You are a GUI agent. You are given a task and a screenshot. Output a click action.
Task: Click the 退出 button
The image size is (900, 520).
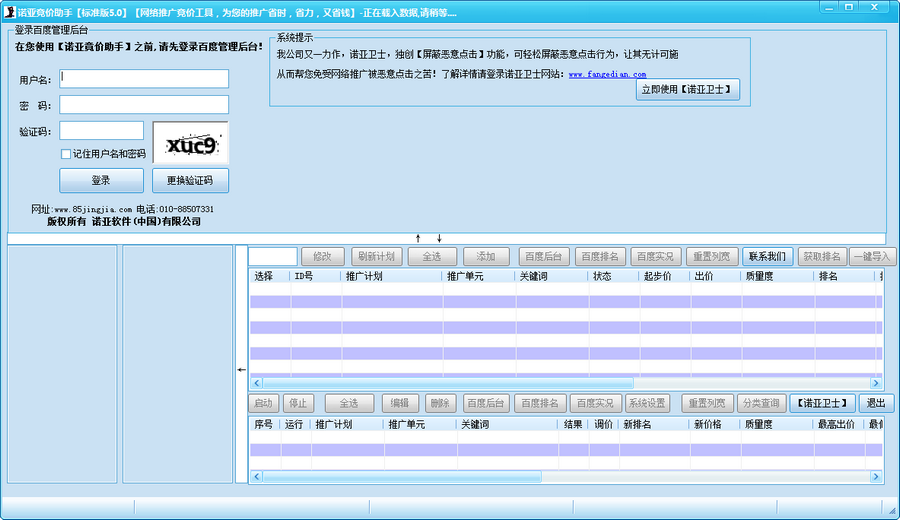[876, 403]
